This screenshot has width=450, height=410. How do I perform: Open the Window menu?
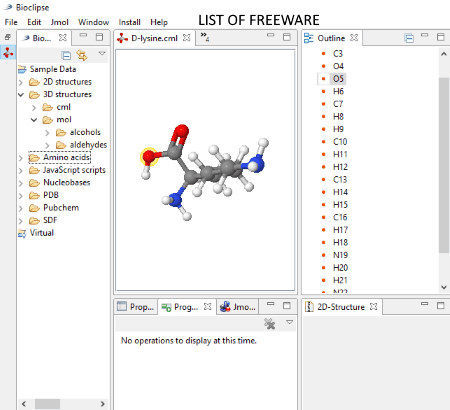(94, 22)
